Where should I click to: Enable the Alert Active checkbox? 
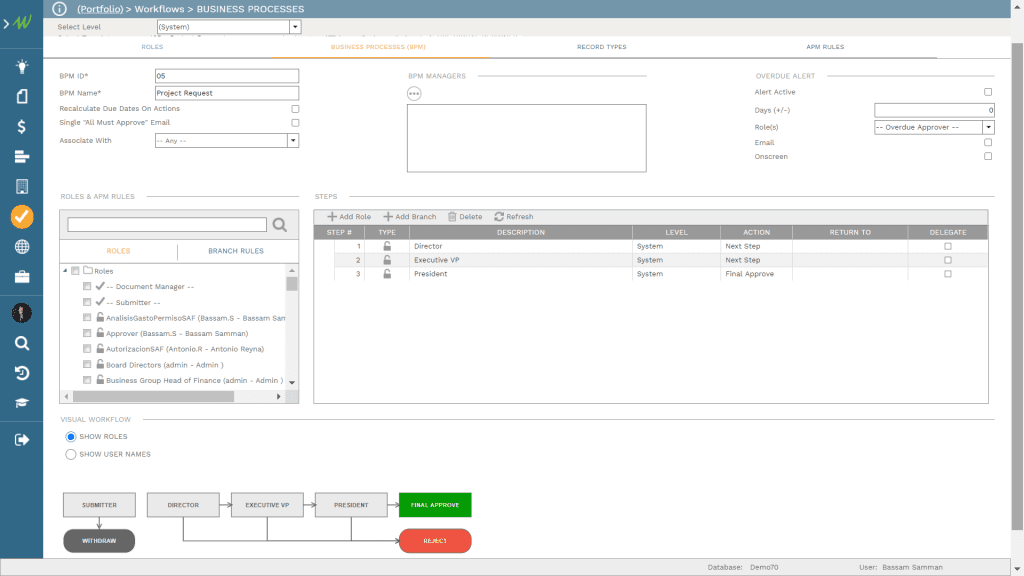[988, 92]
